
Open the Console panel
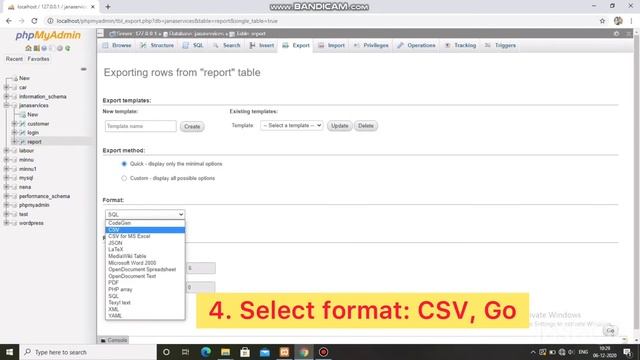coord(114,340)
